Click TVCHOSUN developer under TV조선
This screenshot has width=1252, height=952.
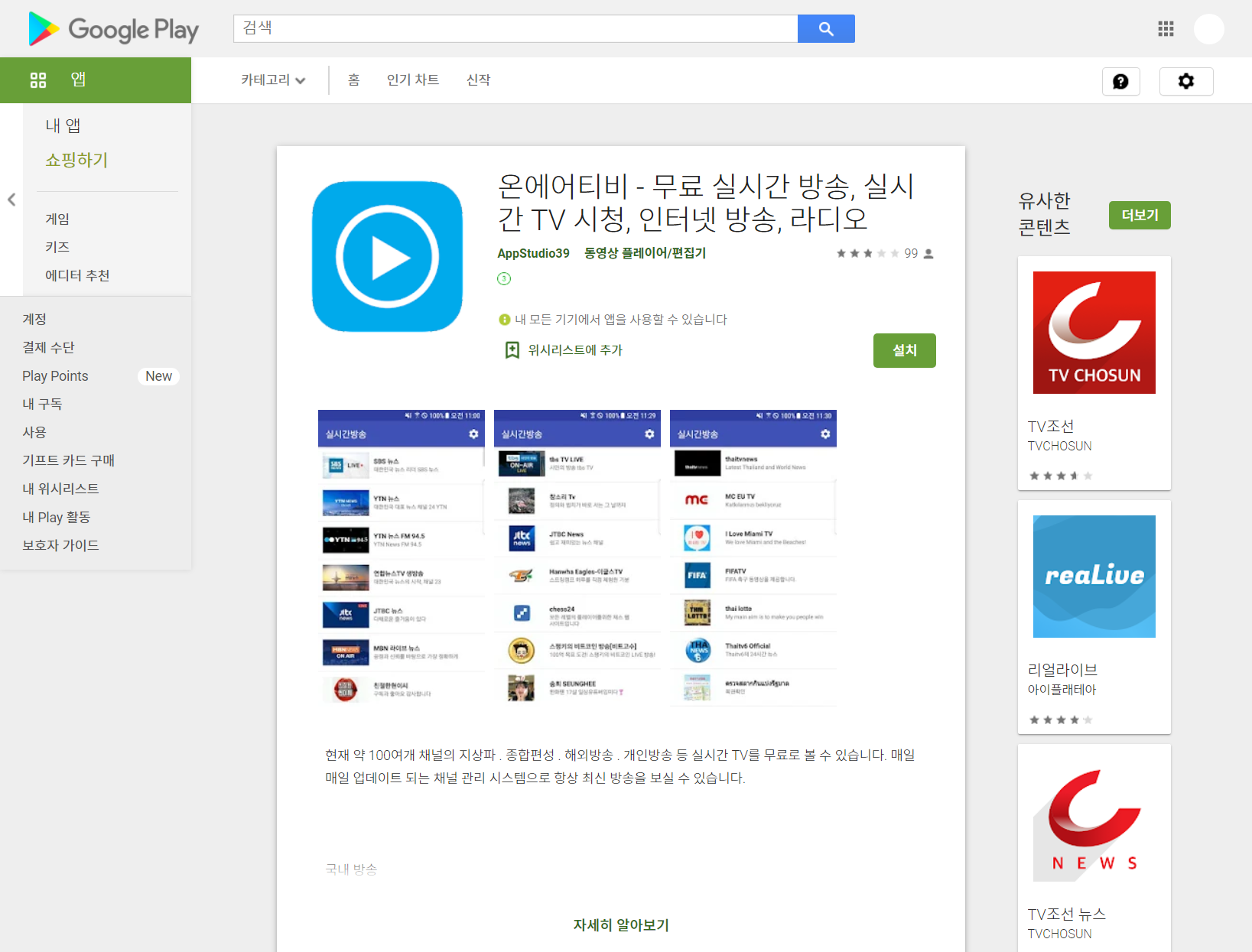pyautogui.click(x=1059, y=446)
